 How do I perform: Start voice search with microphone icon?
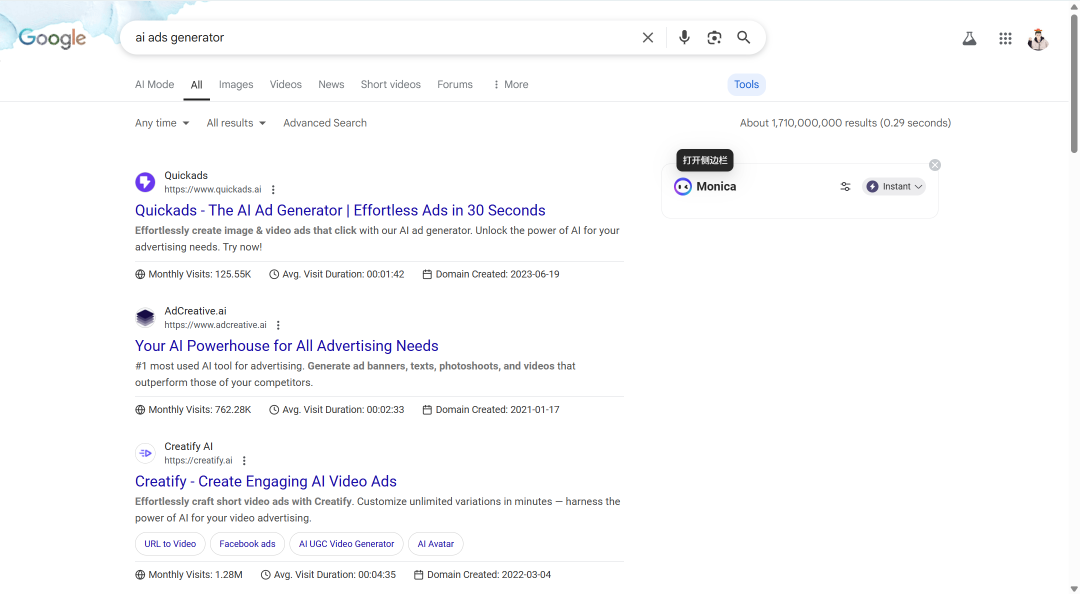(684, 37)
